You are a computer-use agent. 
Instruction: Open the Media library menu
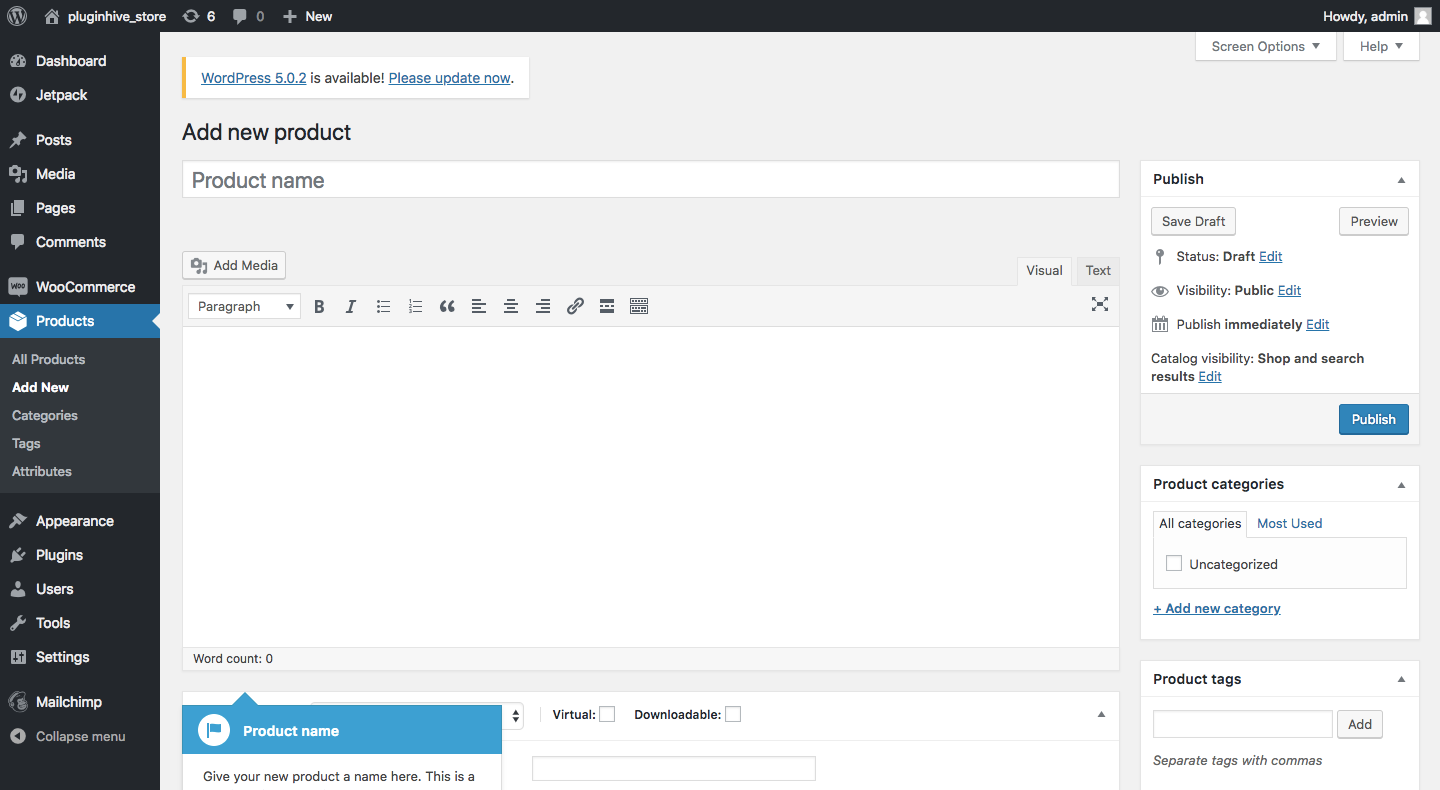tap(80, 174)
